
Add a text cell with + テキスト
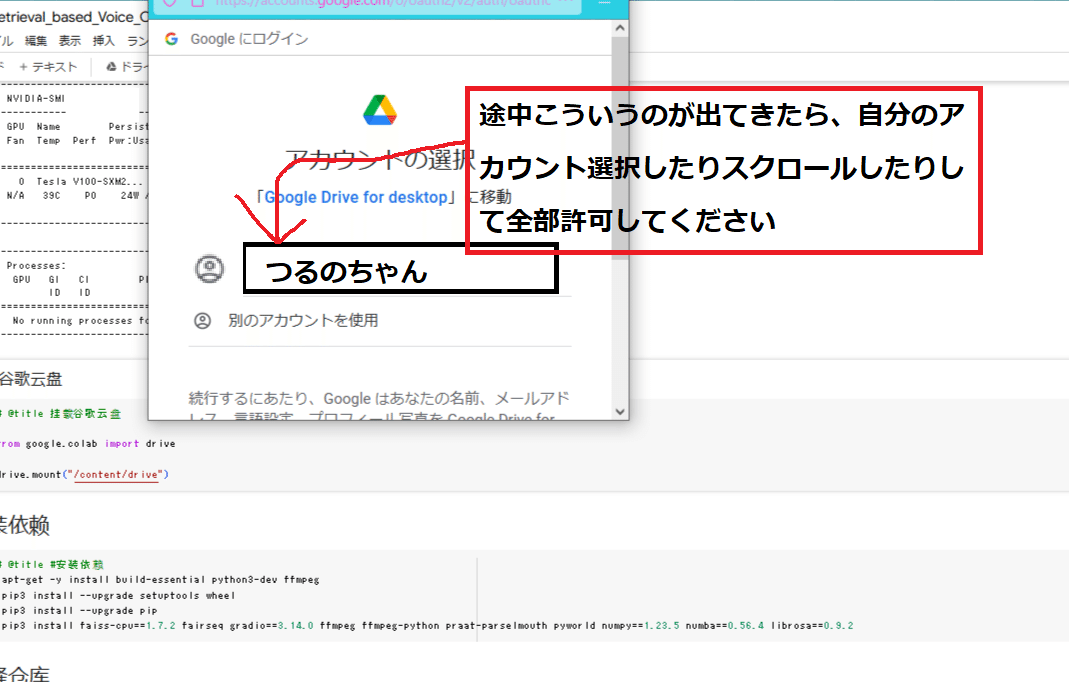point(48,67)
